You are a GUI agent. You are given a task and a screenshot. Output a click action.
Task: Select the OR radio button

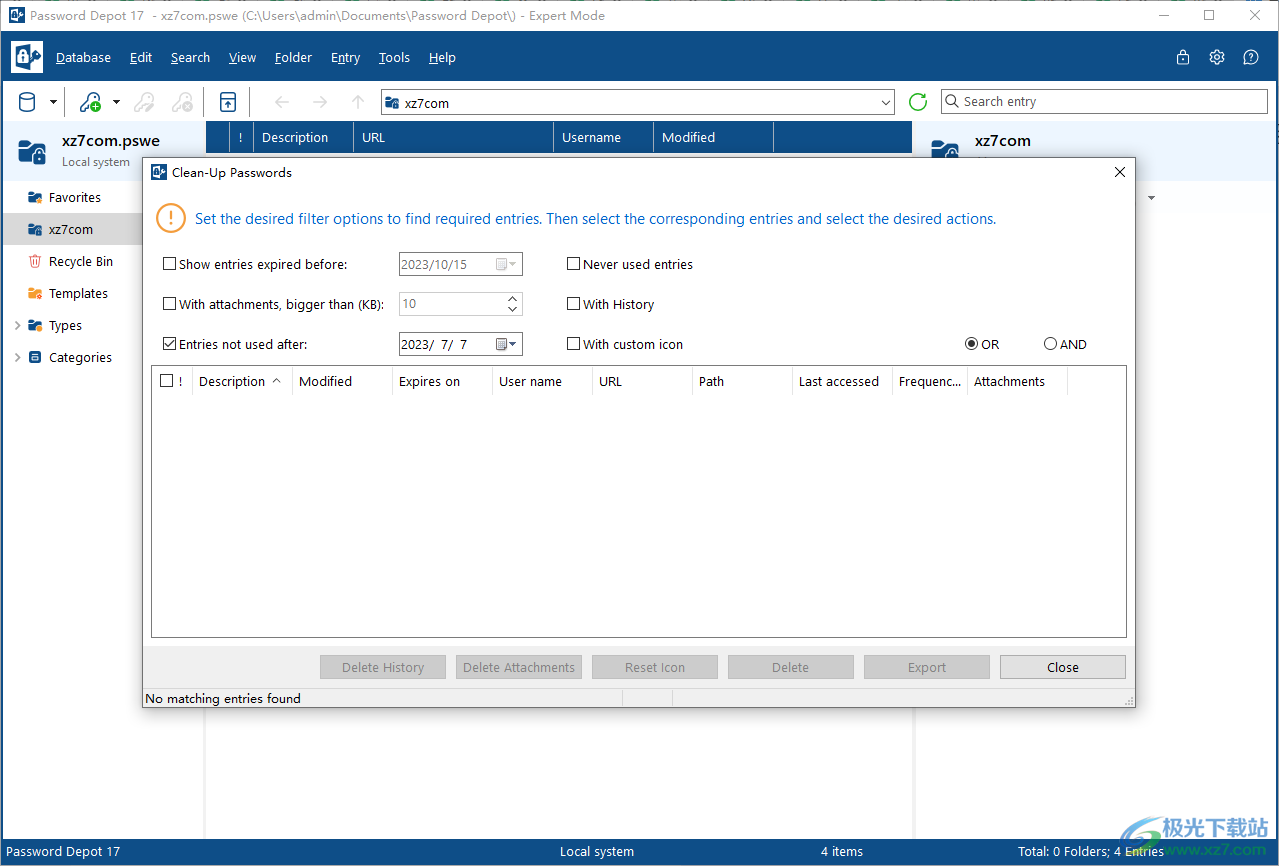click(971, 344)
